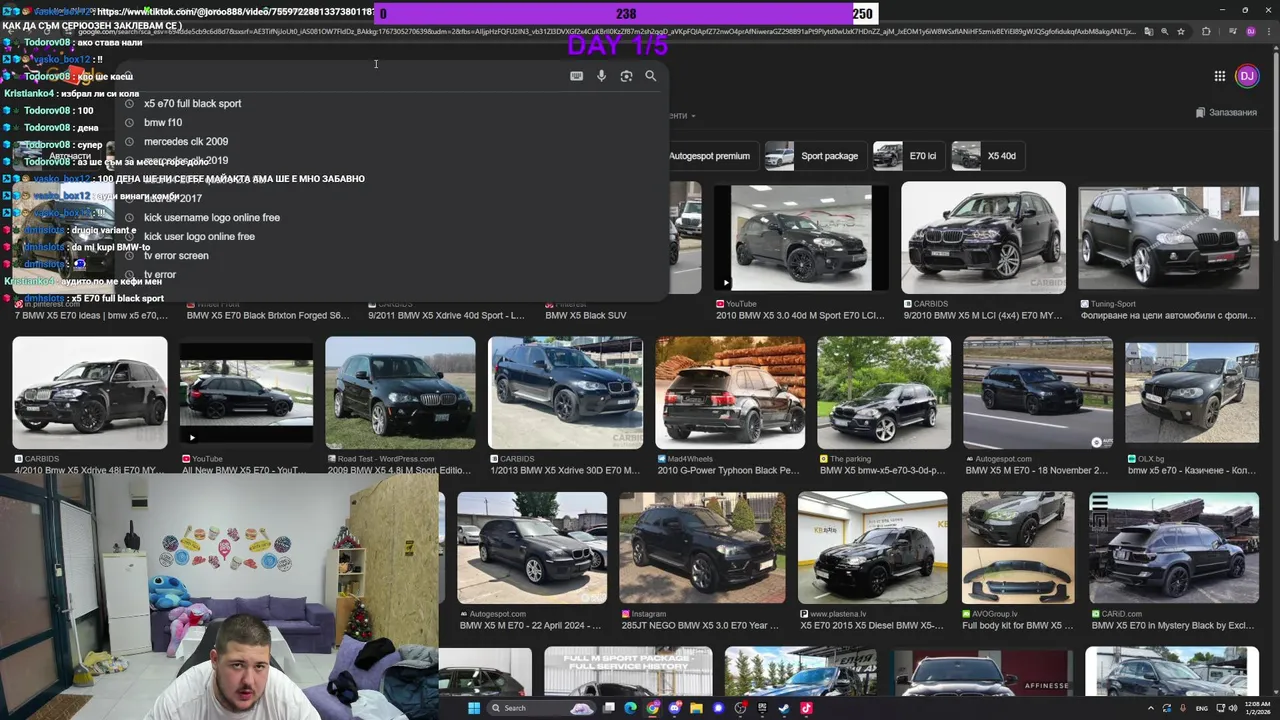Open the DJ Google account avatar
This screenshot has height=720, width=1280.
coord(1247,76)
